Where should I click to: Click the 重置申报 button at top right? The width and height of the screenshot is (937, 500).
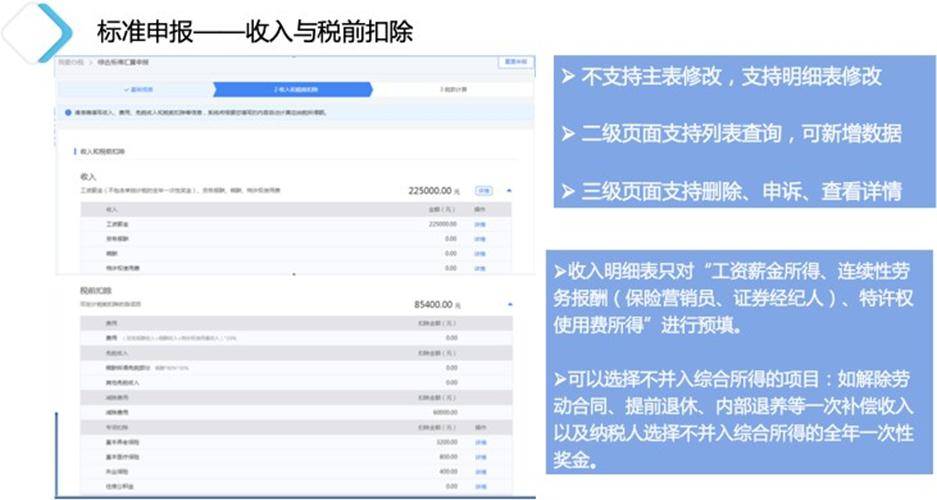512,62
